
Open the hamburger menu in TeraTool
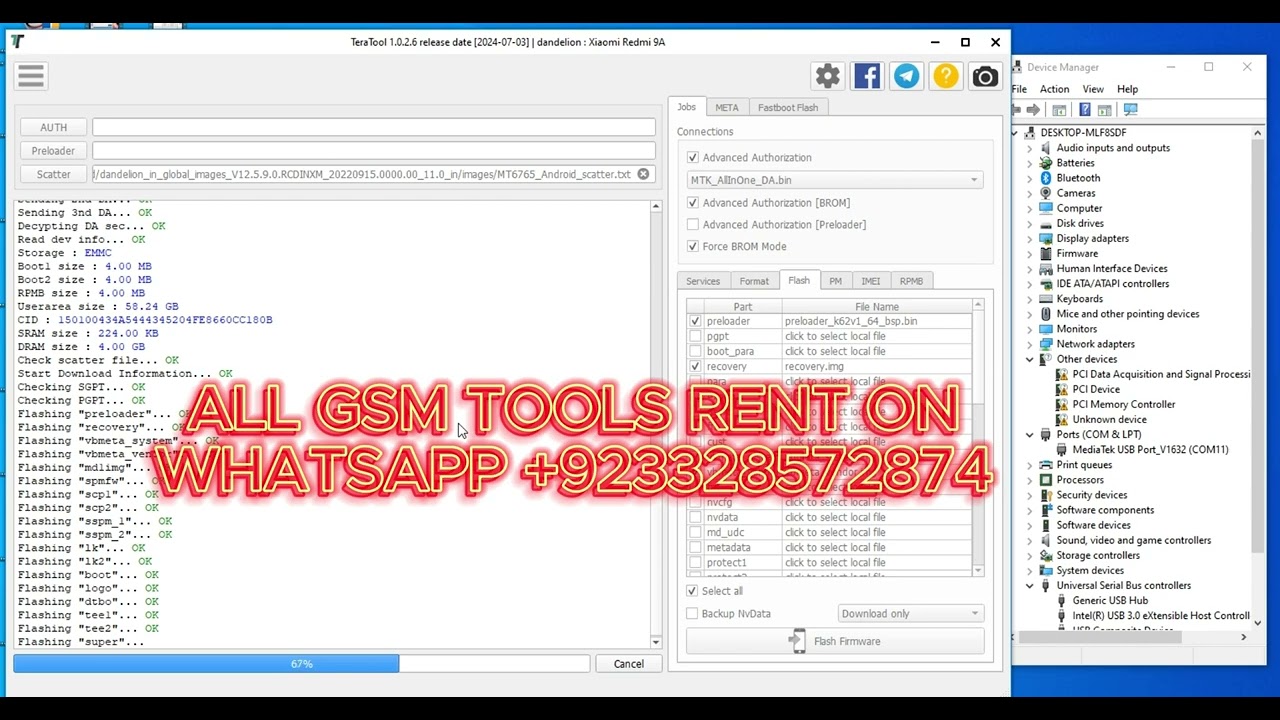click(x=30, y=75)
